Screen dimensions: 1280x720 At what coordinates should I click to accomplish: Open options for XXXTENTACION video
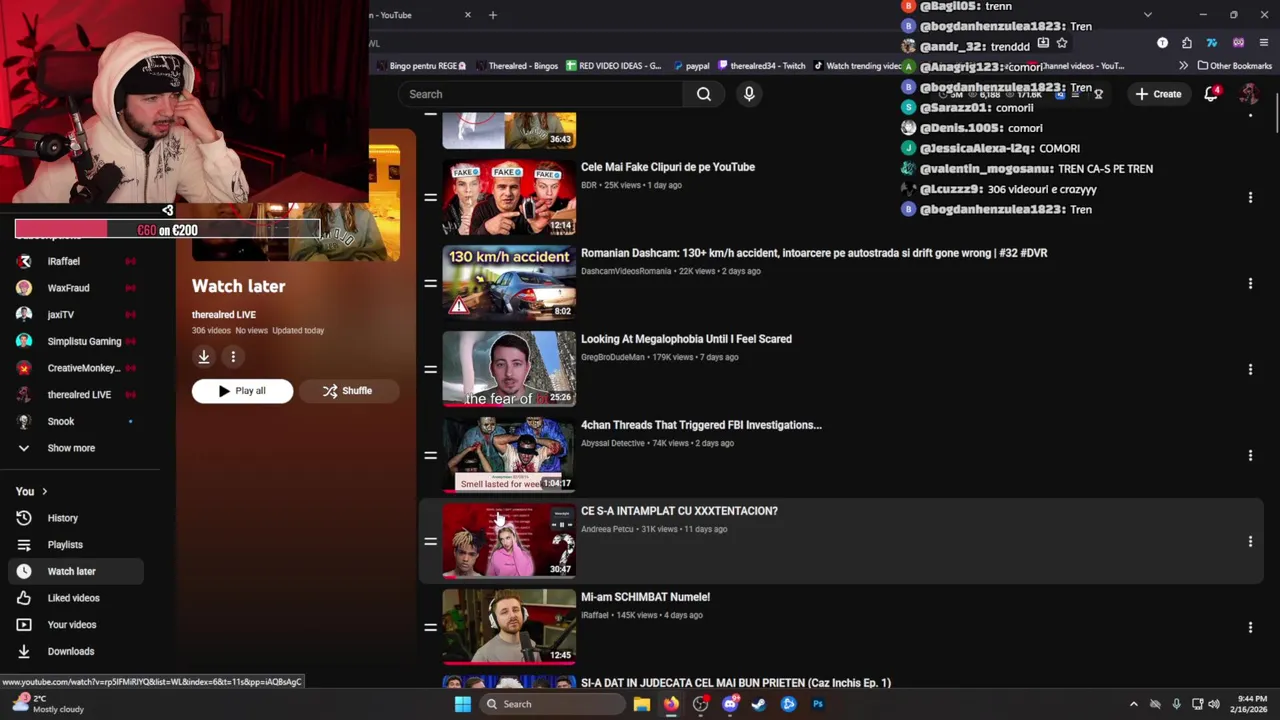1250,542
